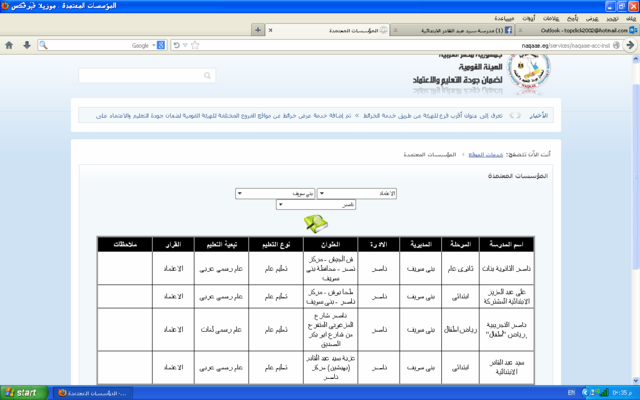Click the Windows Start button
The image size is (640, 400).
25,392
